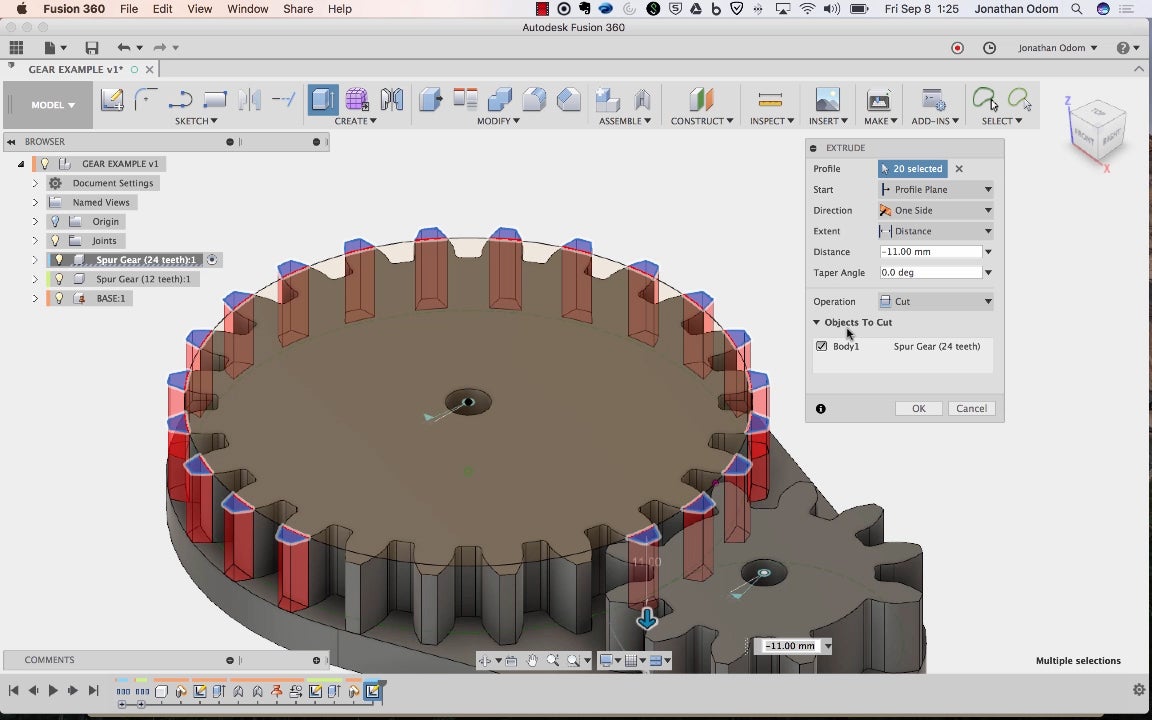Click the Save icon in top bar

coord(92,48)
